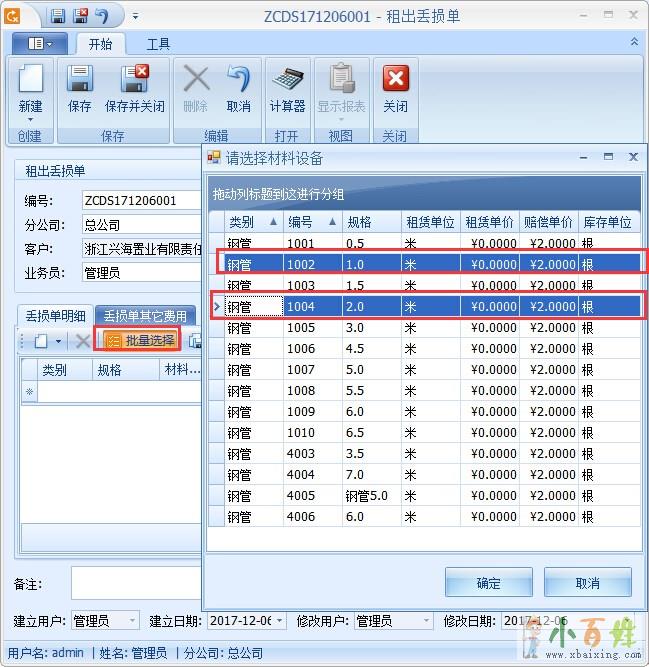Image resolution: width=649 pixels, height=667 pixels.
Task: Select the row with 编号 1006
Action: [x=300, y=349]
